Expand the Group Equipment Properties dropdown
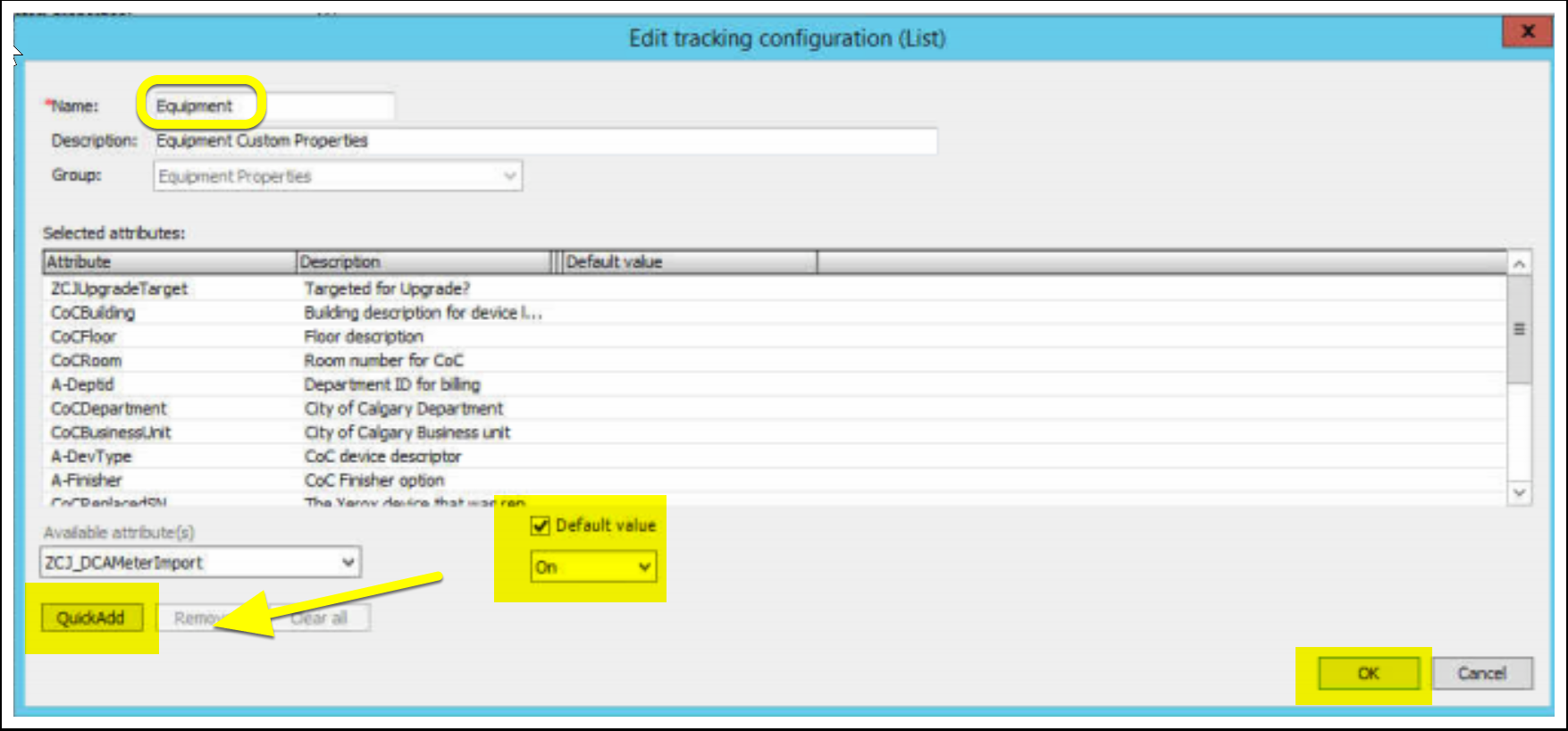The image size is (1568, 731). [x=338, y=176]
